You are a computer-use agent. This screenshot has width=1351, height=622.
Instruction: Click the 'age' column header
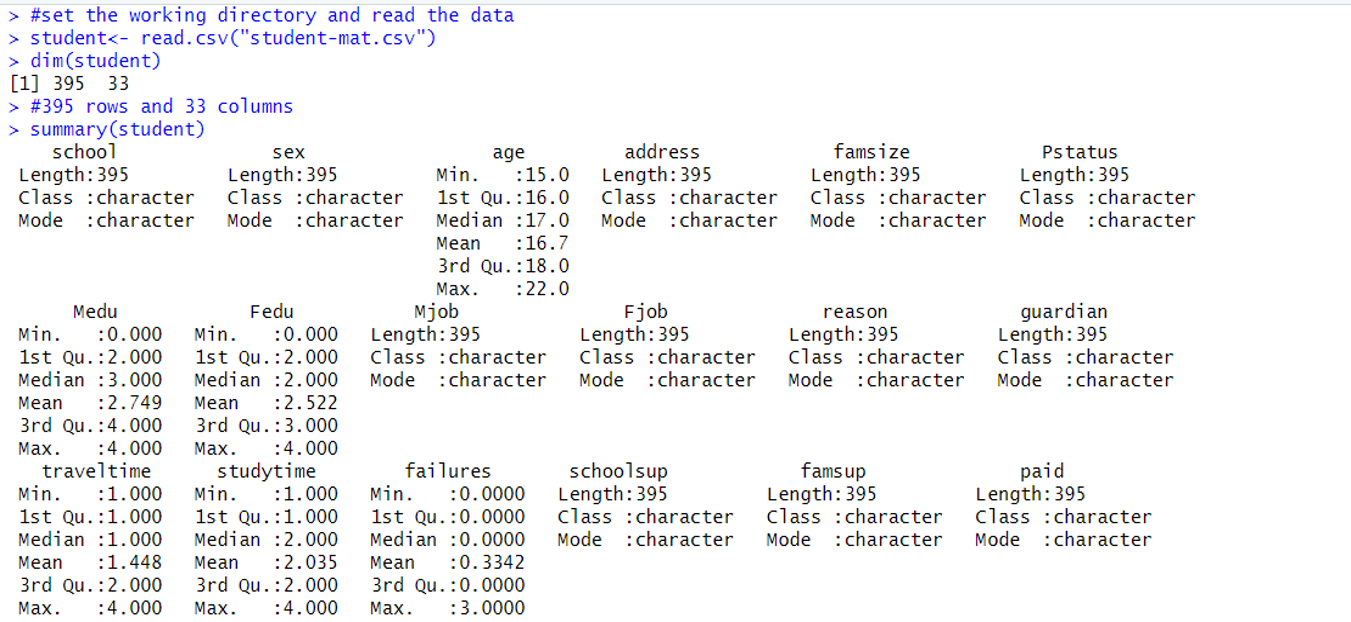coord(508,152)
